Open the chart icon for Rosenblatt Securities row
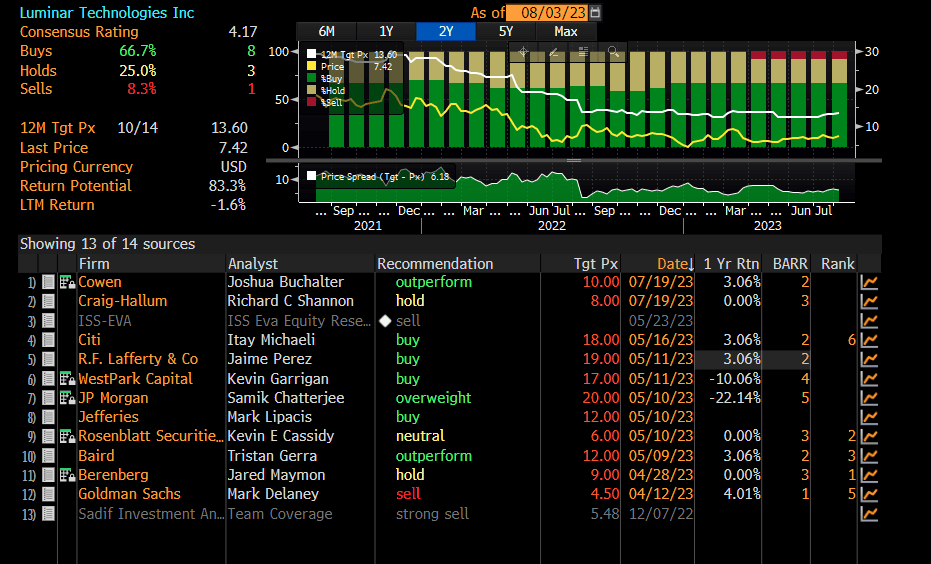The width and height of the screenshot is (931, 564). (869, 437)
